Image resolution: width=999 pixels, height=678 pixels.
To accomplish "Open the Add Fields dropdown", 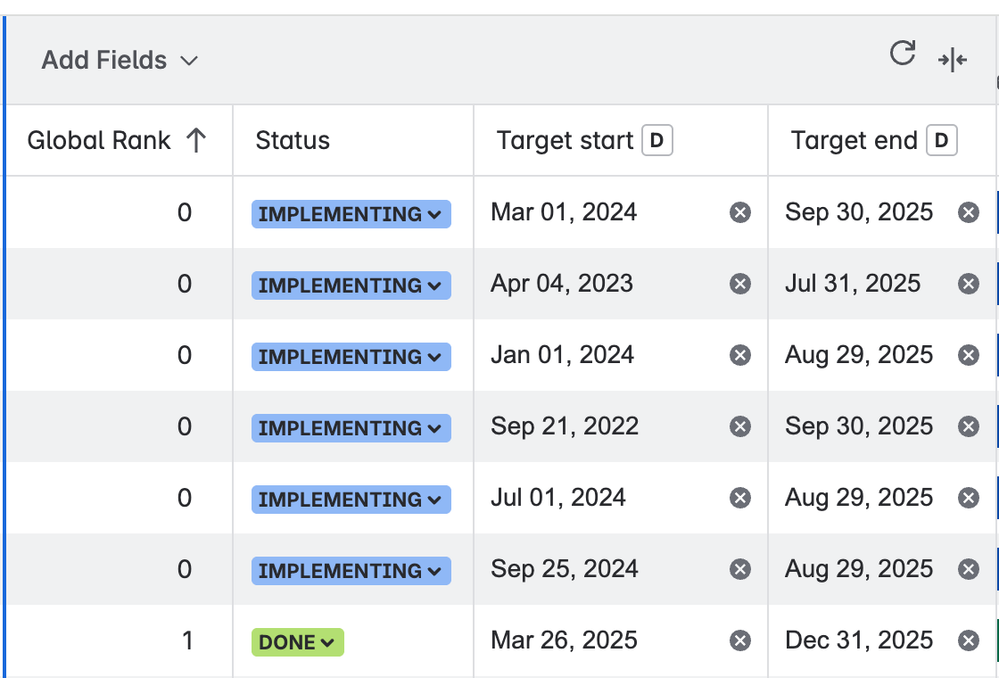I will click(120, 61).
